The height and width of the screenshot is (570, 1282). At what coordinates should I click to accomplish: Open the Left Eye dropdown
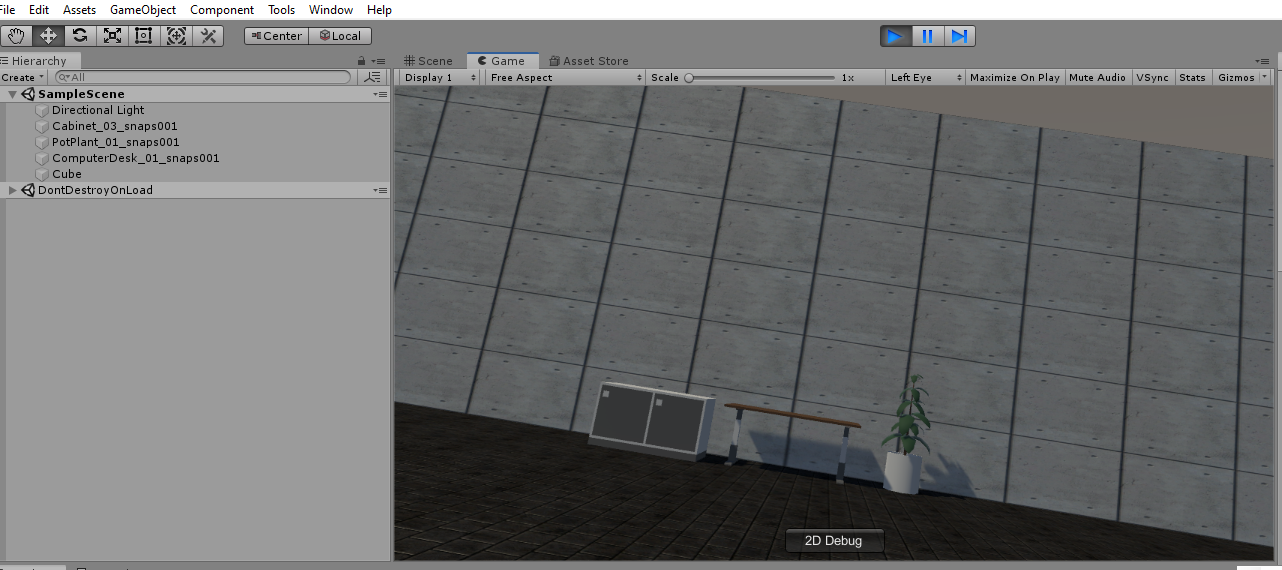click(x=925, y=77)
